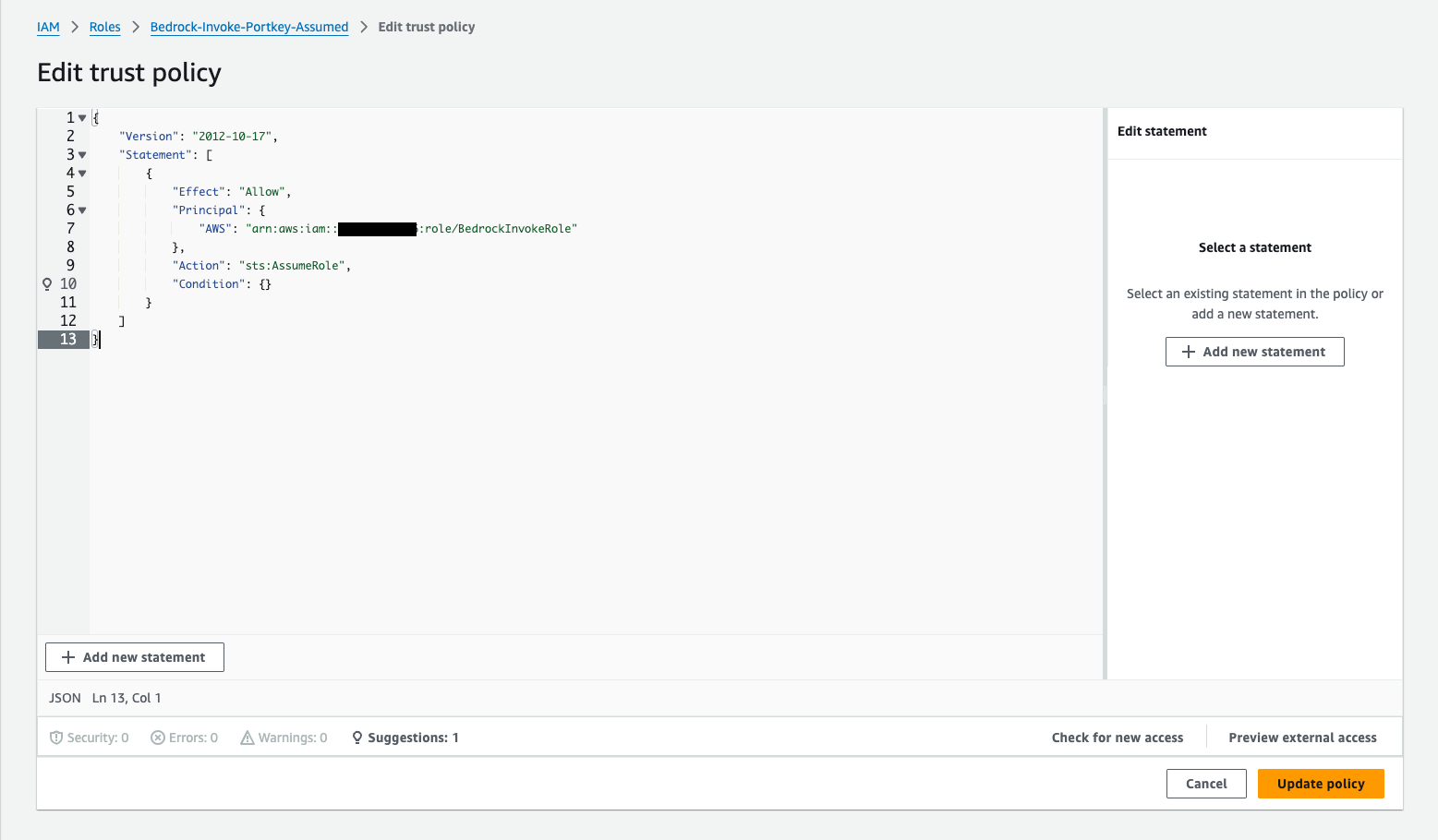The height and width of the screenshot is (840, 1438).
Task: Click the Warnings triangle icon
Action: (248, 738)
